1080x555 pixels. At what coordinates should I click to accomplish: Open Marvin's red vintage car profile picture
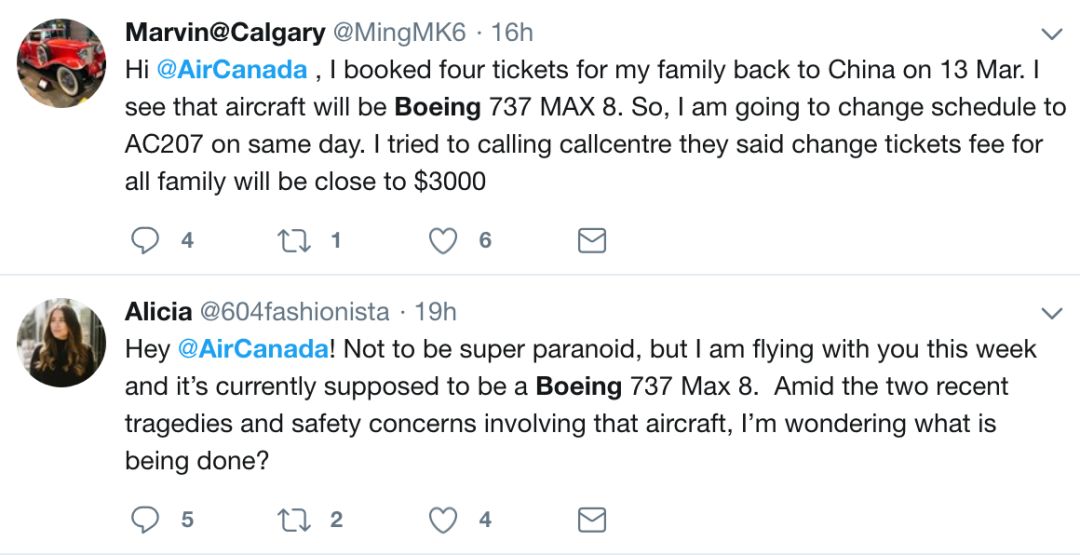tap(61, 62)
